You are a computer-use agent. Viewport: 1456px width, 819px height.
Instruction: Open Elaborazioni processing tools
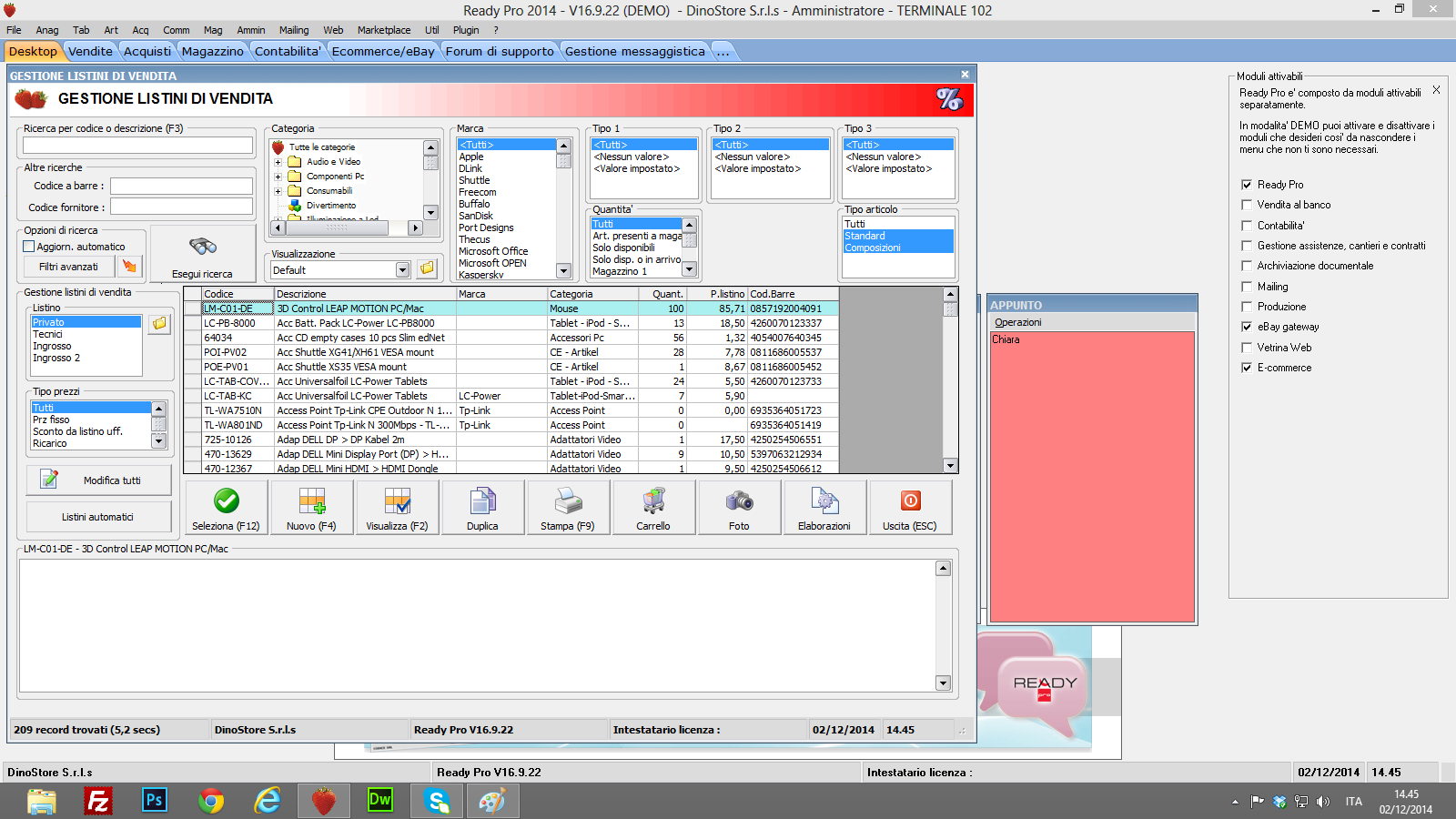click(x=824, y=507)
